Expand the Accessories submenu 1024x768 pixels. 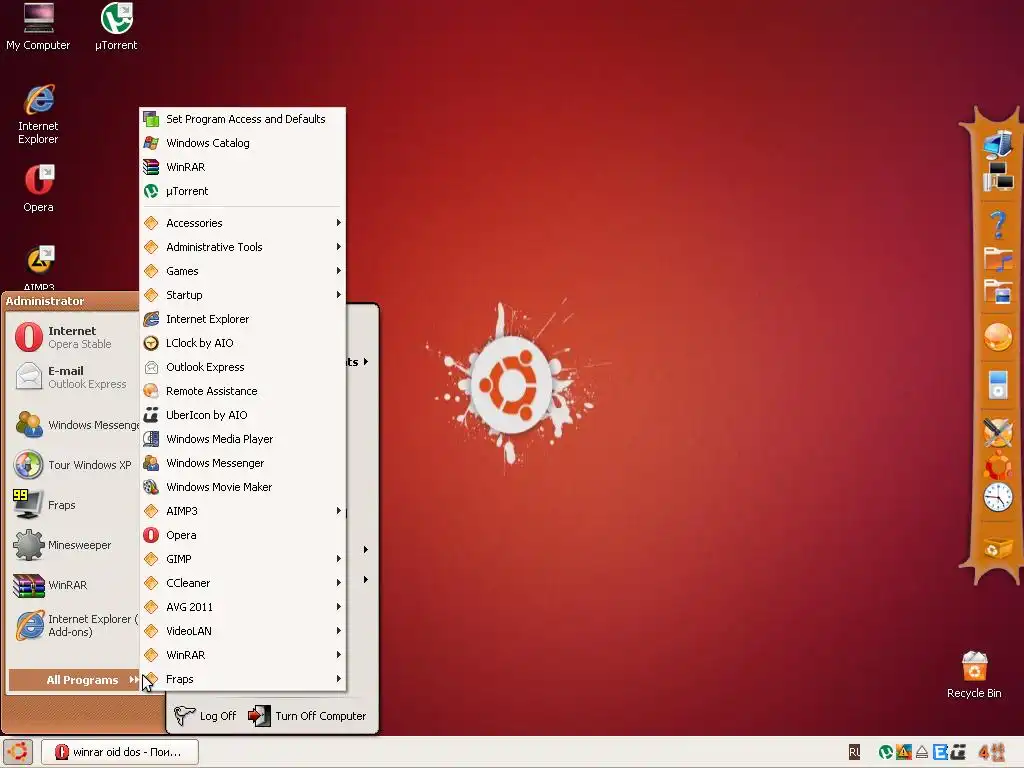(x=242, y=223)
